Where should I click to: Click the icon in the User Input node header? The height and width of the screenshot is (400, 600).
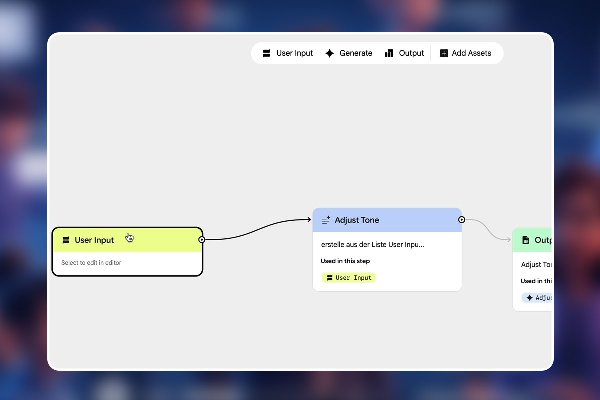click(66, 240)
